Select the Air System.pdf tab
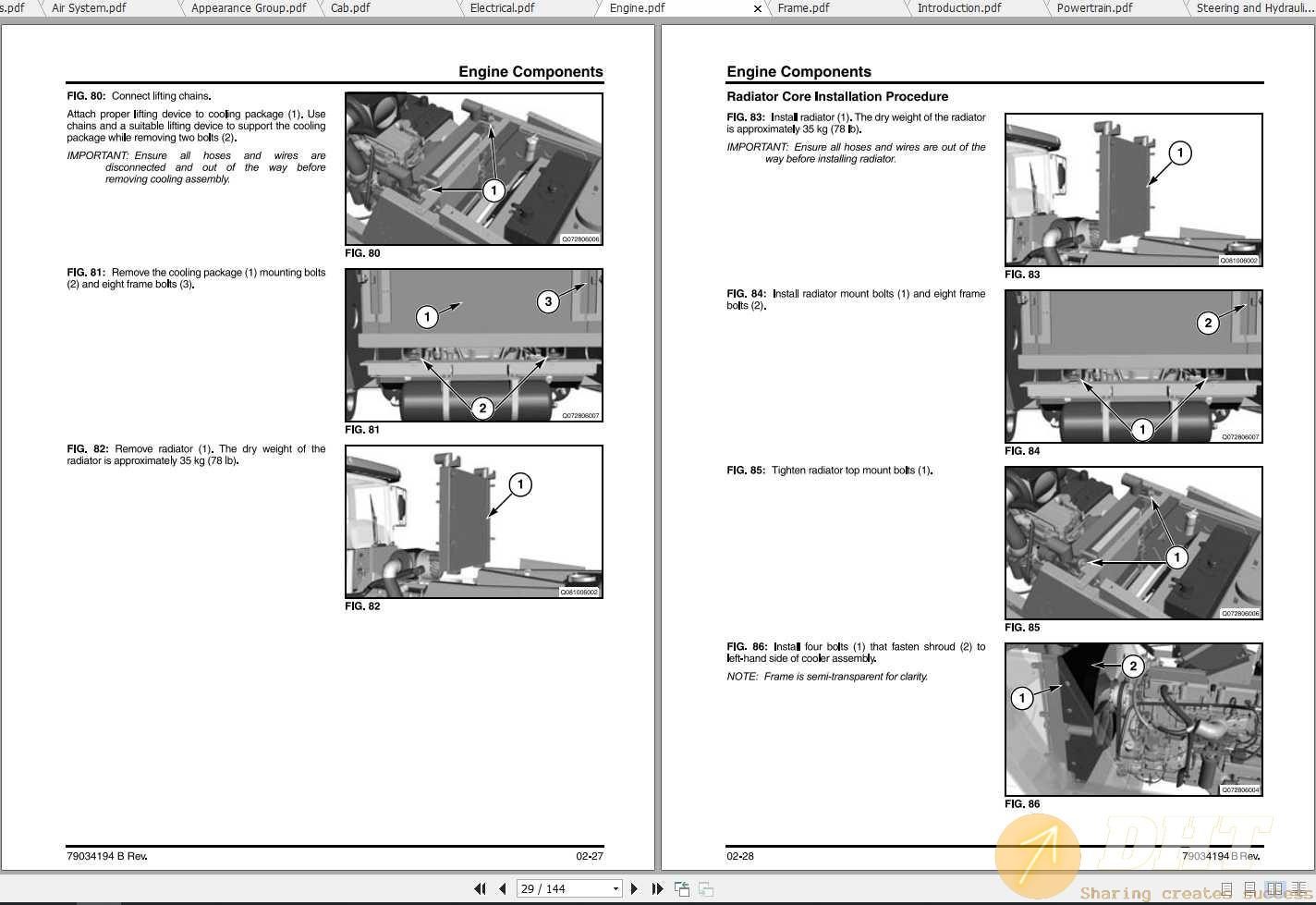This screenshot has height=905, width=1316. tap(89, 8)
